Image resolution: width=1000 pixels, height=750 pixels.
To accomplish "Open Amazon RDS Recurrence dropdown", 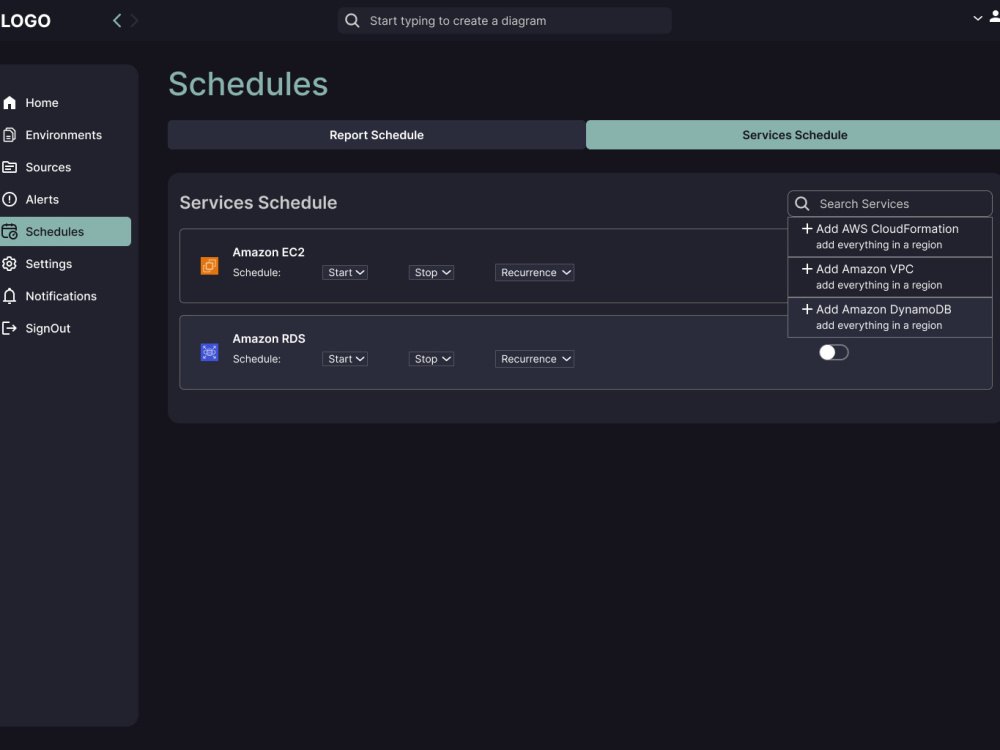I will tap(534, 359).
